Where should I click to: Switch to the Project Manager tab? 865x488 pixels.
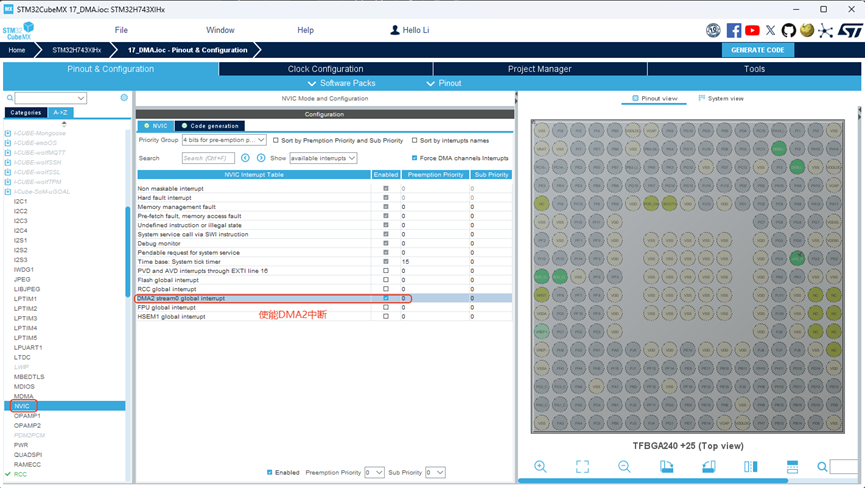pyautogui.click(x=540, y=69)
